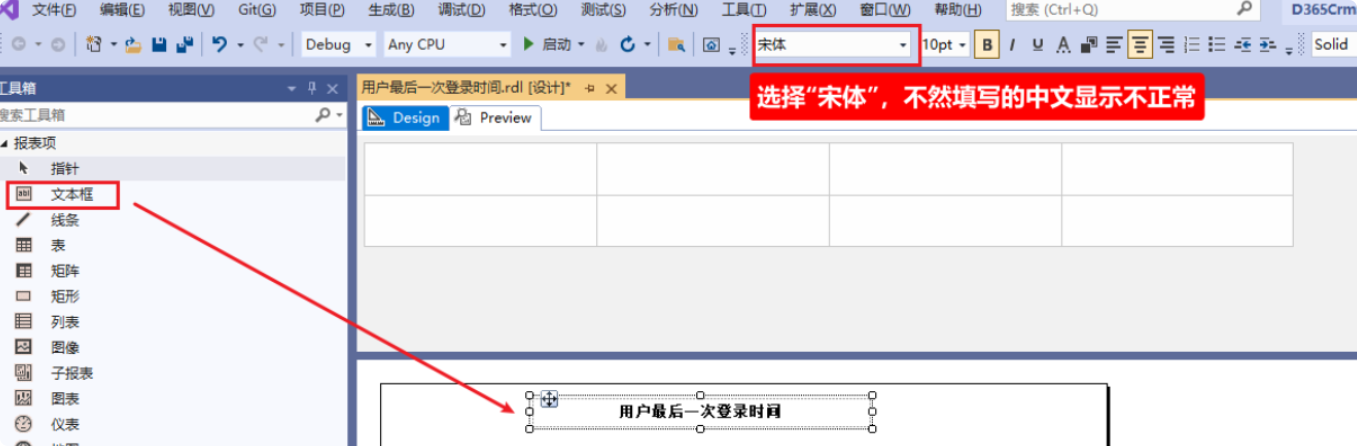The height and width of the screenshot is (446, 1357).
Task: Align text right
Action: coord(1166,45)
